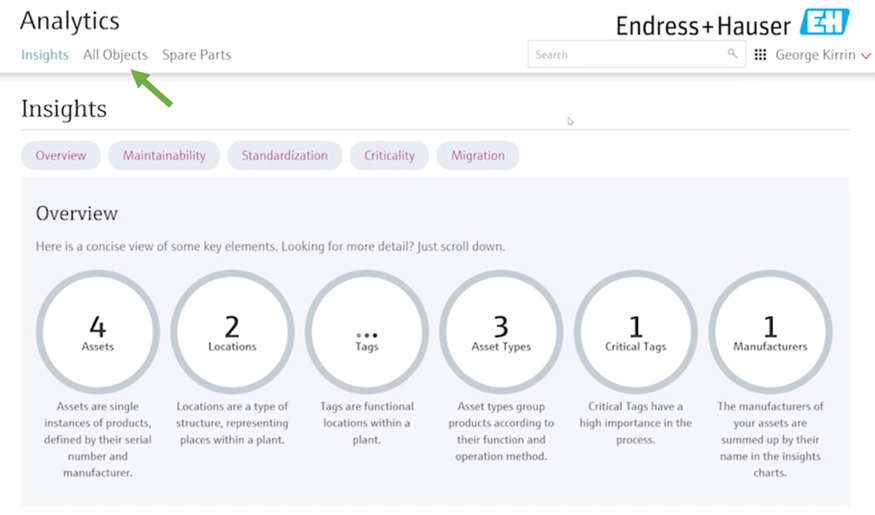Image resolution: width=875 pixels, height=515 pixels.
Task: Open the apps grid menu icon
Action: tap(761, 55)
